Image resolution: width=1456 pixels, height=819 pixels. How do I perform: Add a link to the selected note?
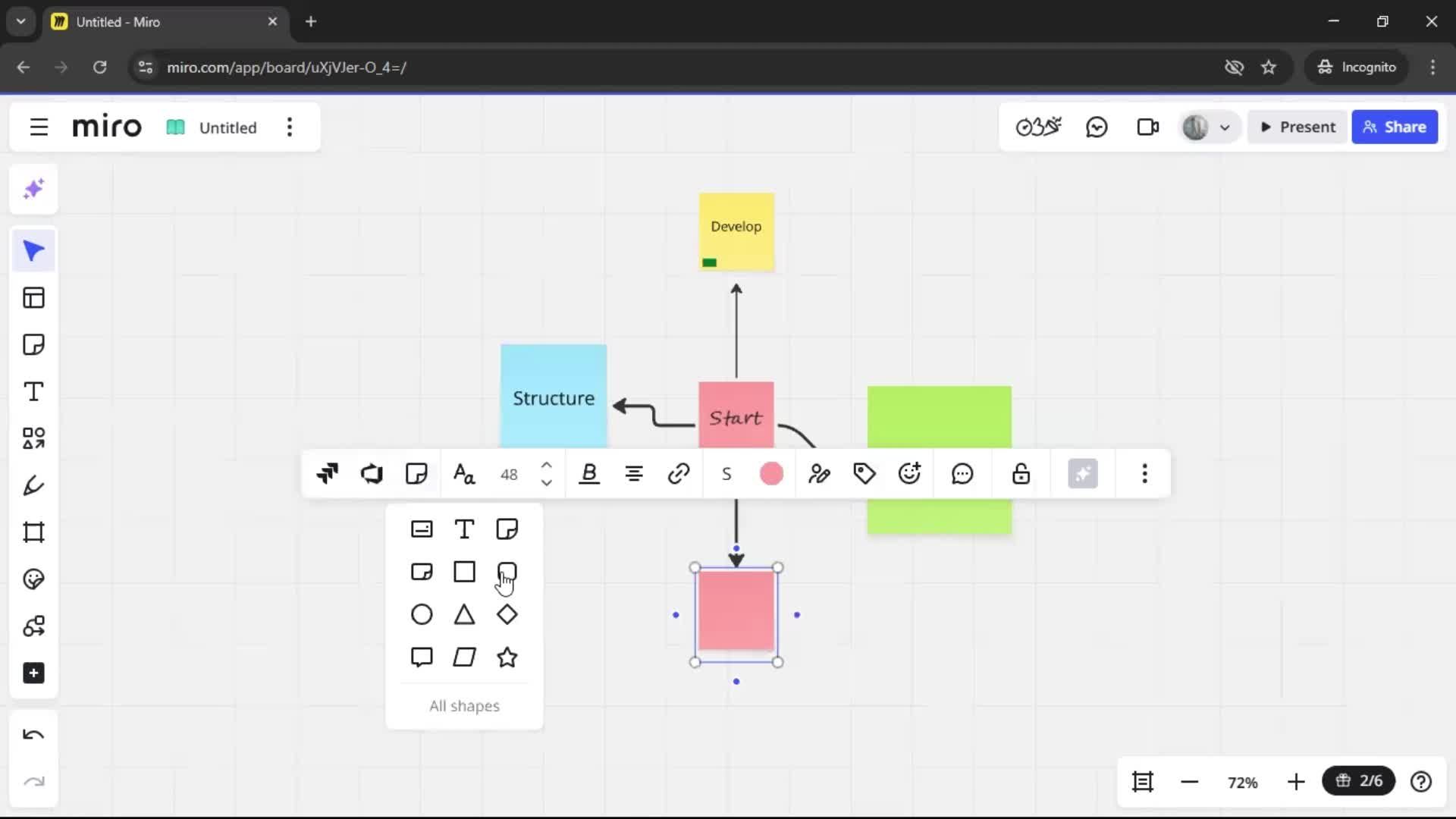tap(679, 474)
